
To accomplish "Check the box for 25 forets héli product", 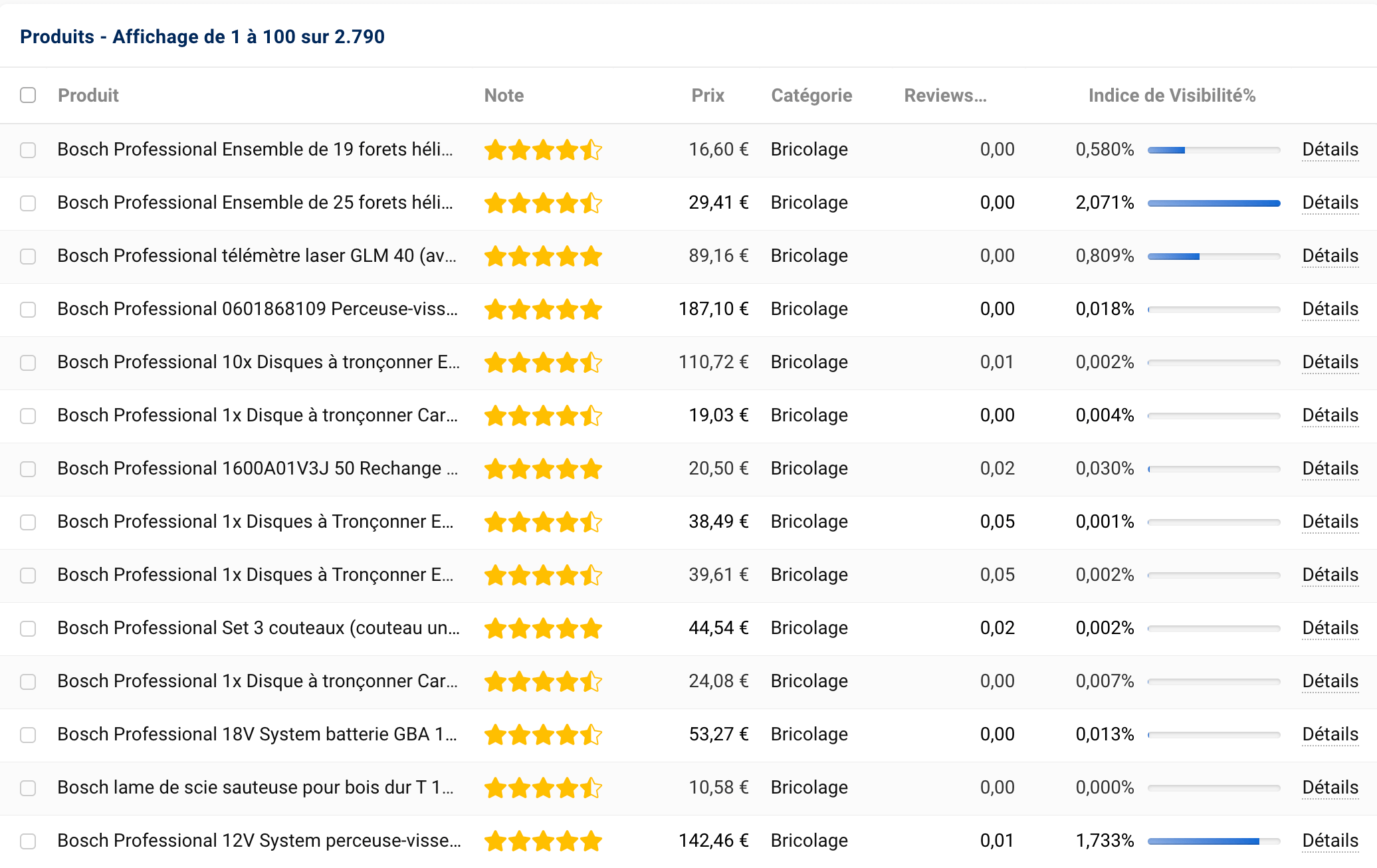I will tap(28, 203).
